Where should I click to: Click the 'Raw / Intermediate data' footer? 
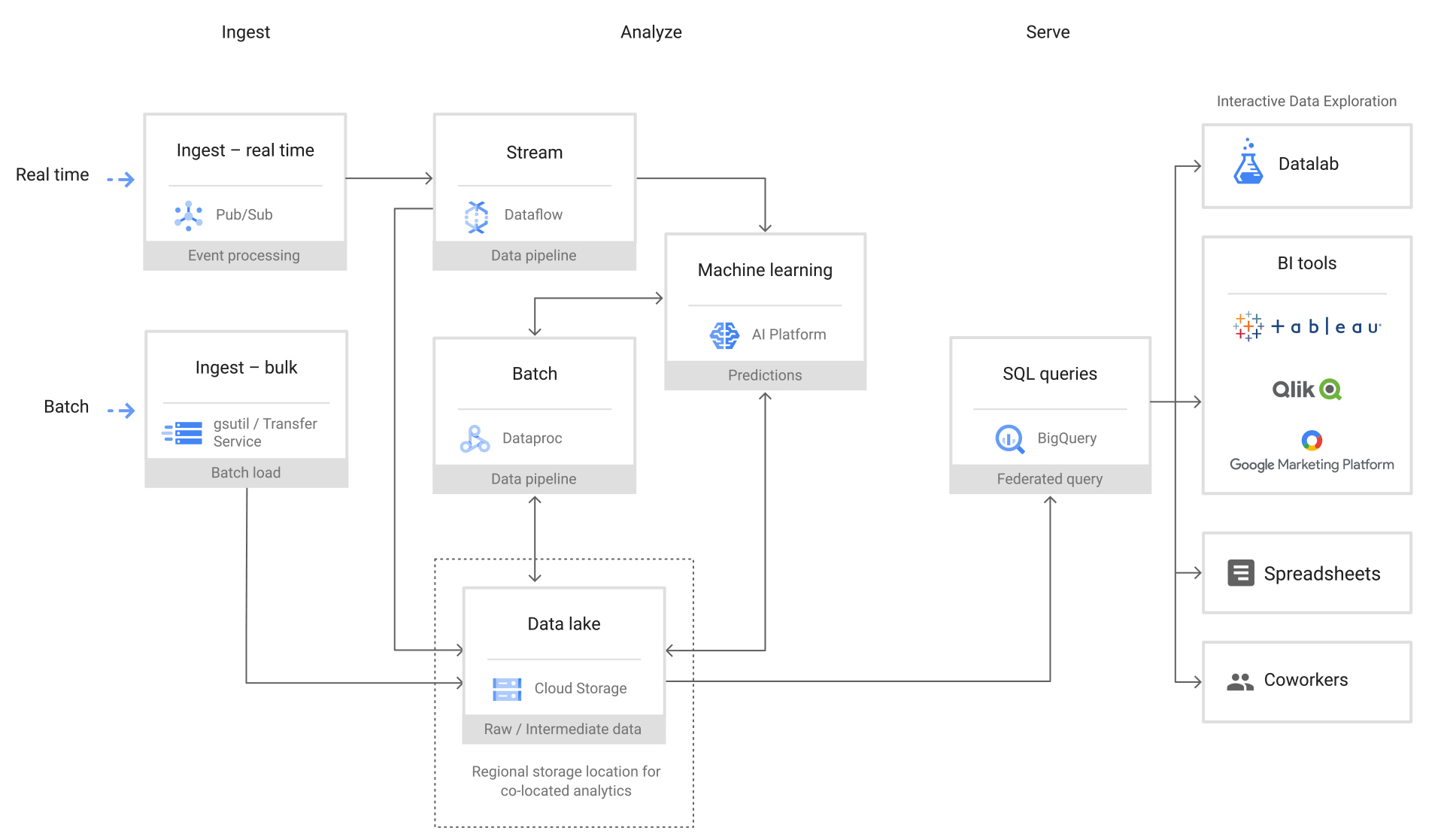(563, 729)
